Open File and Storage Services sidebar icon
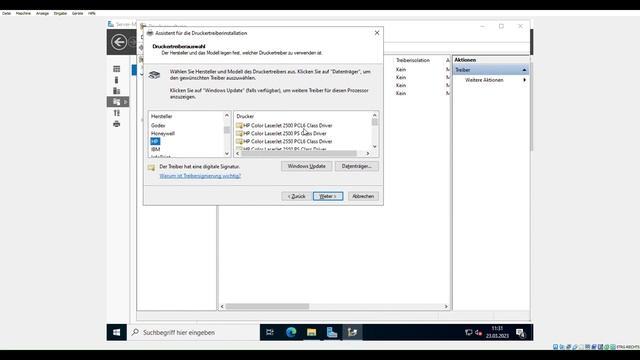Image resolution: width=640 pixels, height=360 pixels. [x=117, y=102]
